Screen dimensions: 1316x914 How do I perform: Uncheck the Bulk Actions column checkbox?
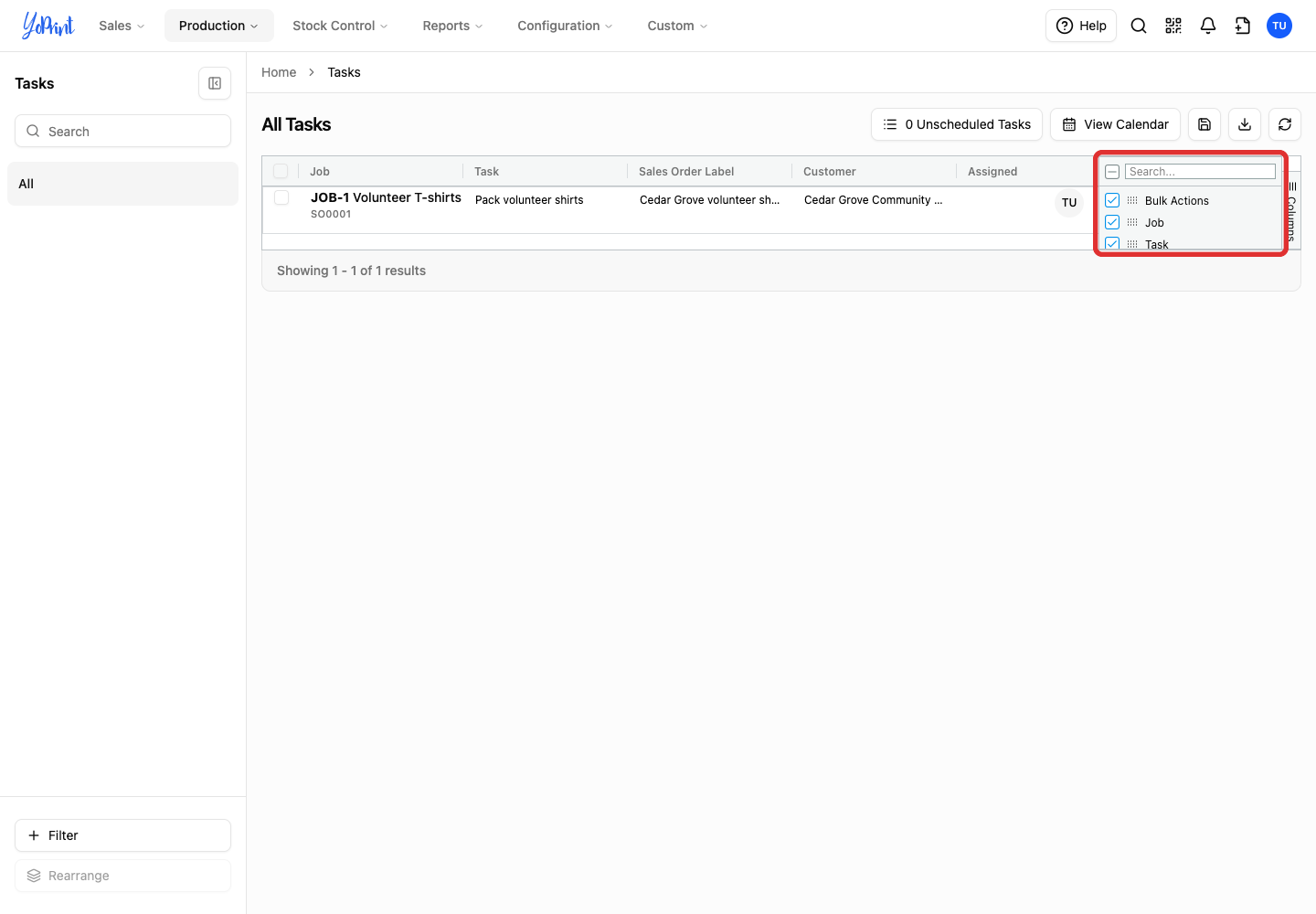[x=1112, y=200]
